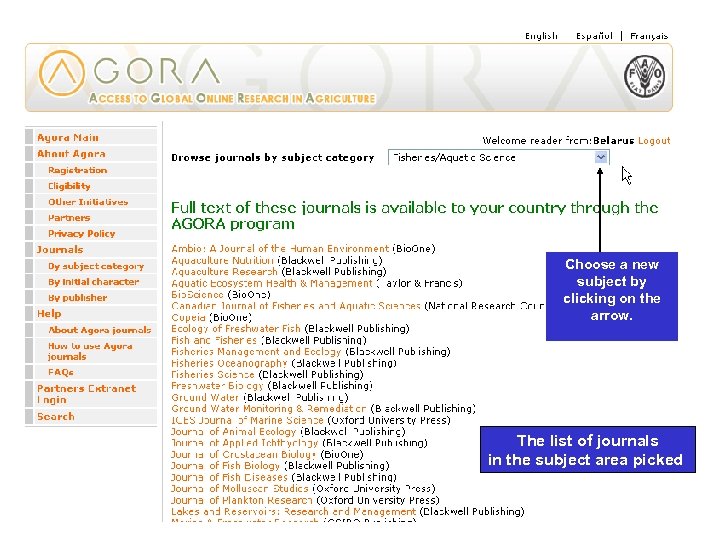The height and width of the screenshot is (540, 720).
Task: Open Aquaculture Research journal link
Action: click(224, 271)
